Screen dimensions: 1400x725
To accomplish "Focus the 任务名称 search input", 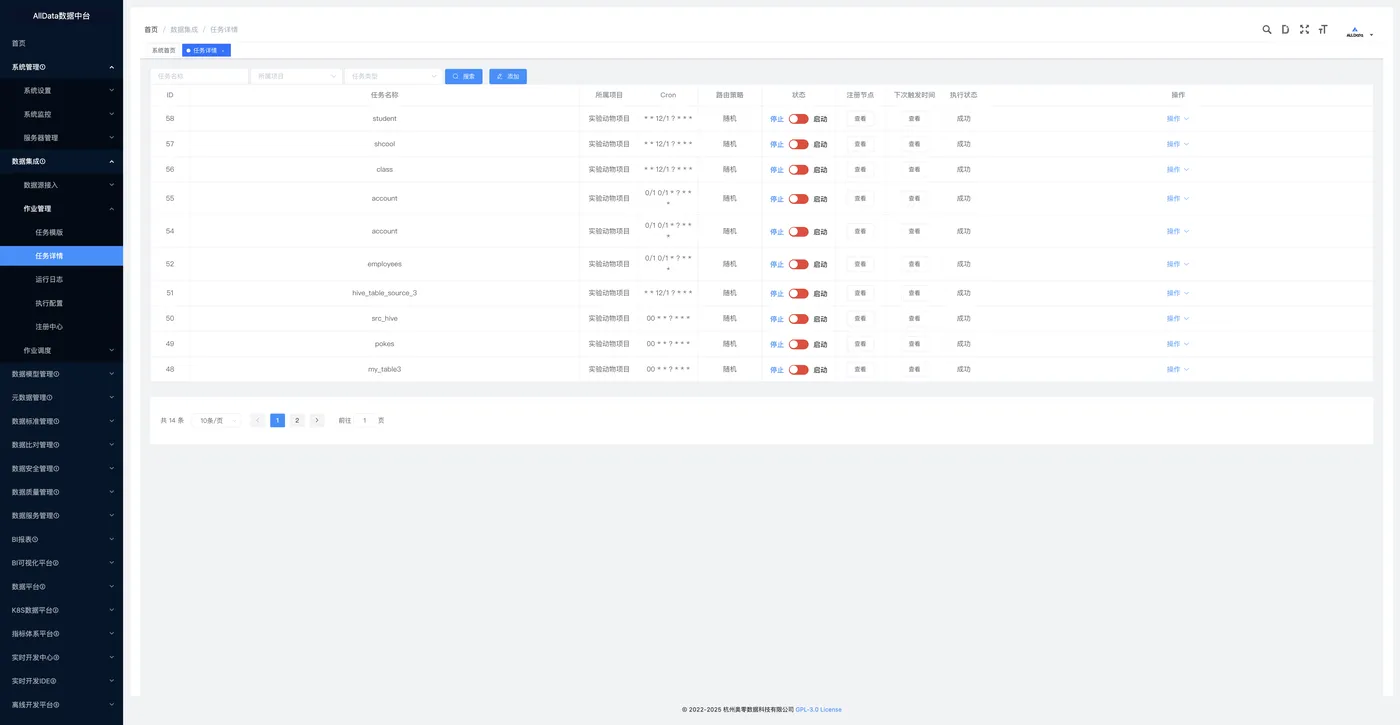I will 200,76.
